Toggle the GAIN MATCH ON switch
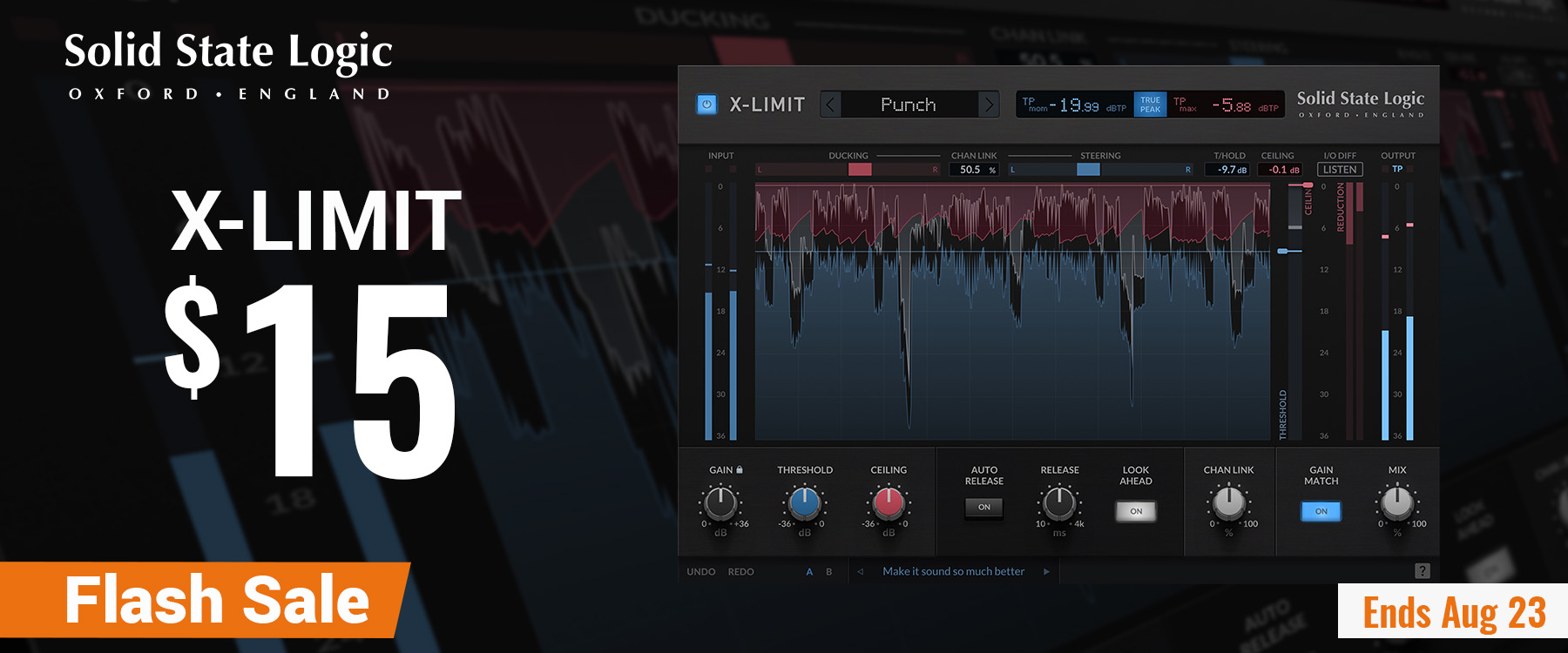 pyautogui.click(x=1321, y=511)
